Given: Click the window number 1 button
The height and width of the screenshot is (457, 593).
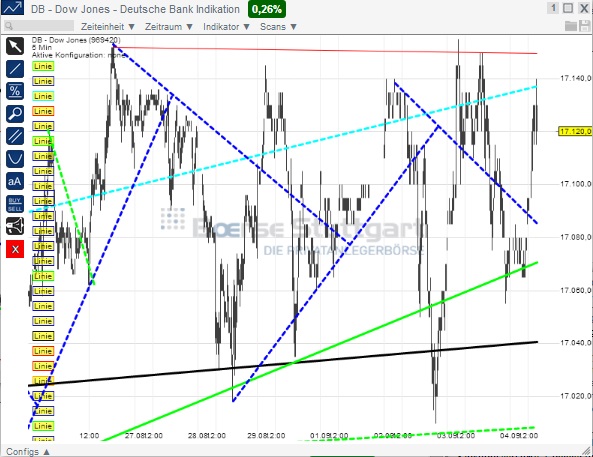Looking at the screenshot, I should [553, 8].
